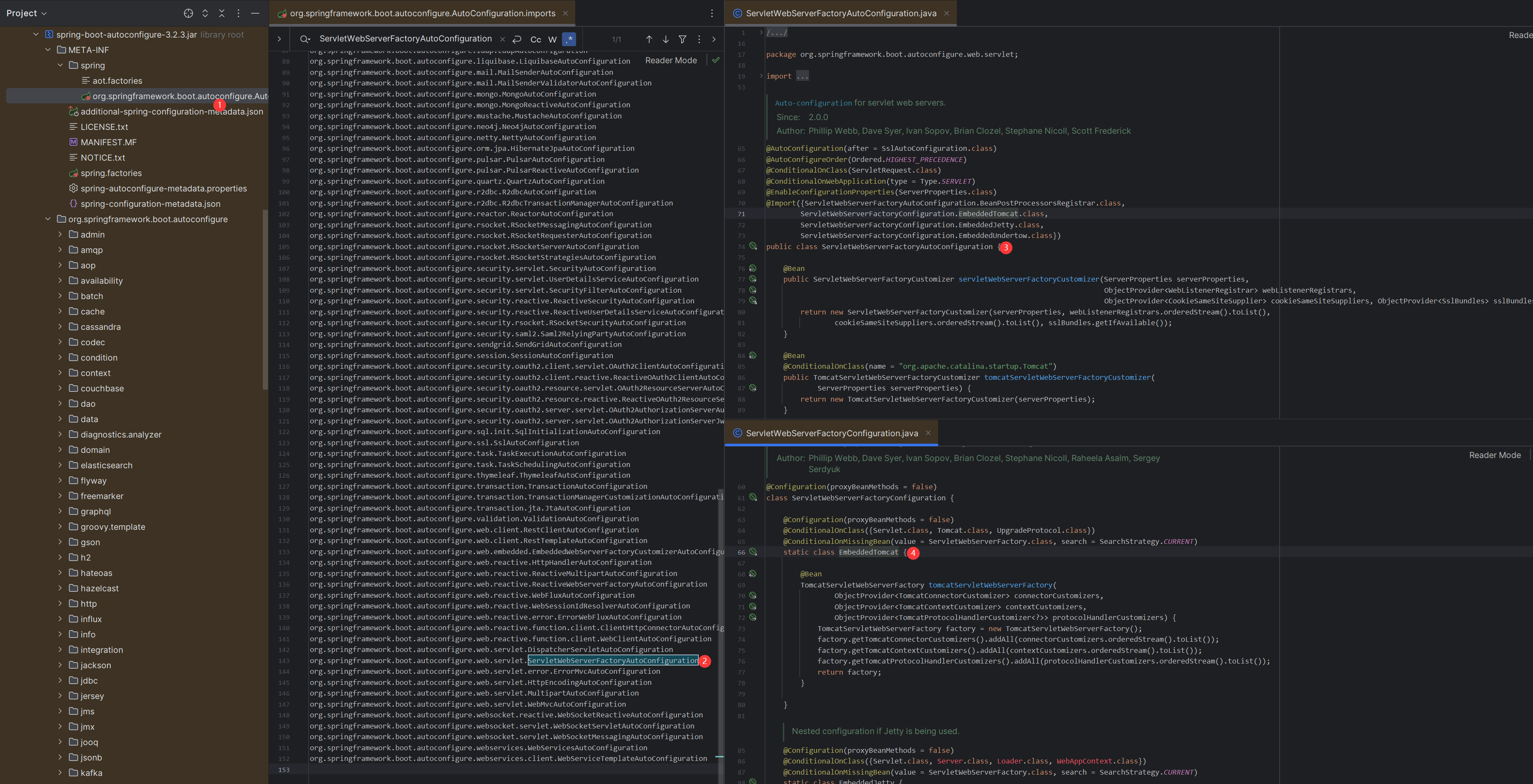
Task: Select opened file using the target icon
Action: pos(188,12)
